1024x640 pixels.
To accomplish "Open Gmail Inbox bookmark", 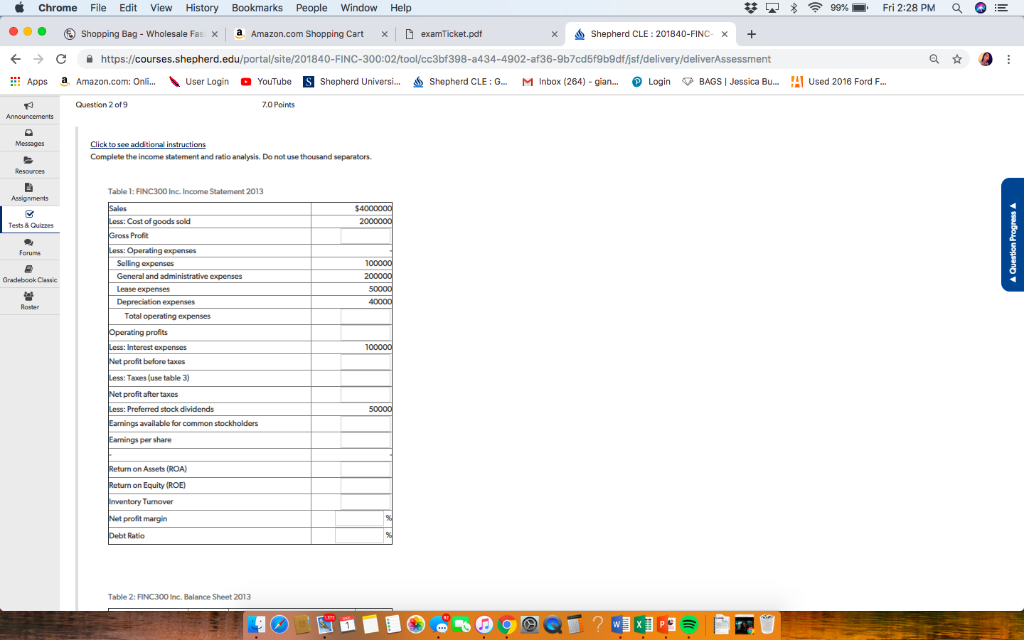I will tap(570, 82).
